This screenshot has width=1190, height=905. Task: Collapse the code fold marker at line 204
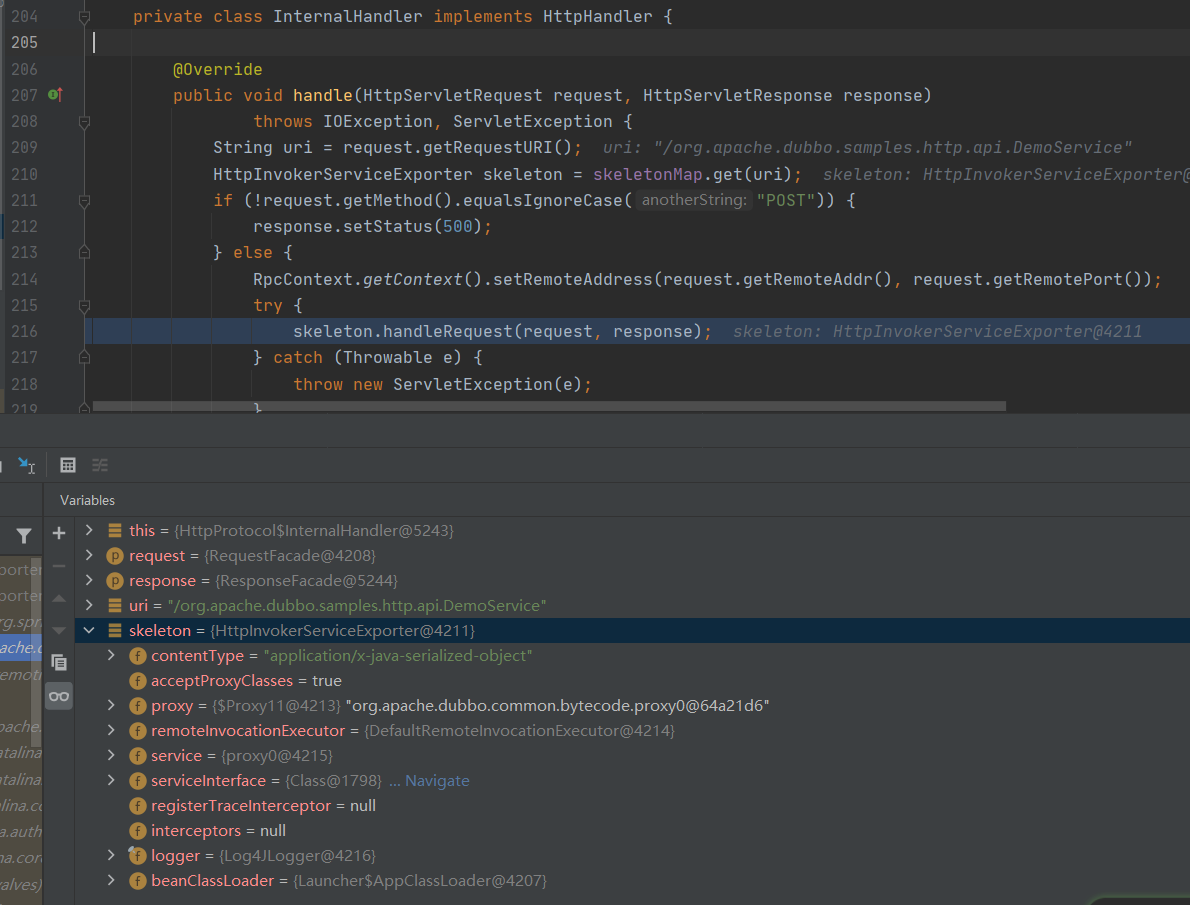pyautogui.click(x=84, y=17)
